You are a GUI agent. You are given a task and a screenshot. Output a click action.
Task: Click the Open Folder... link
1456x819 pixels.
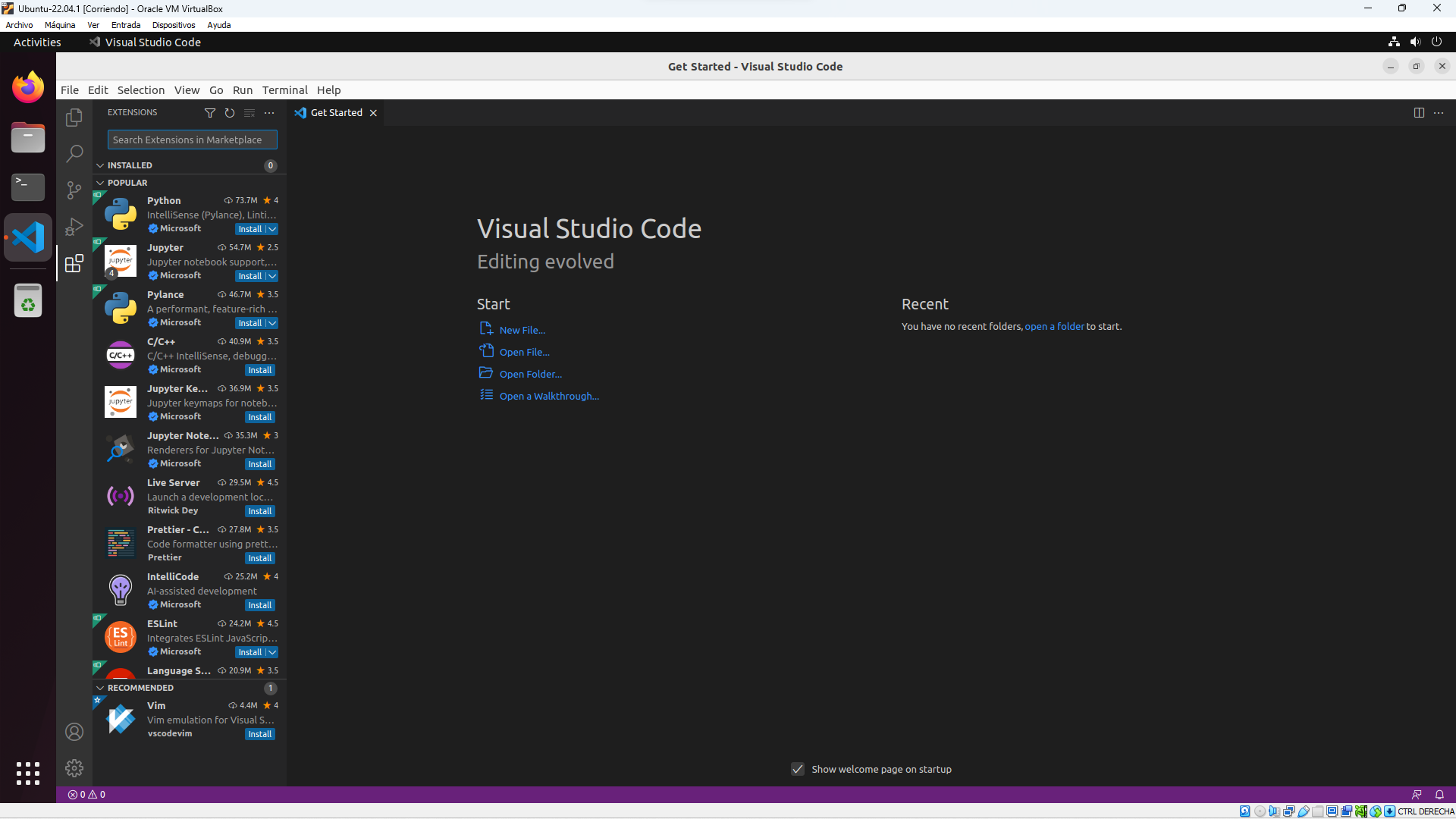[x=530, y=374]
